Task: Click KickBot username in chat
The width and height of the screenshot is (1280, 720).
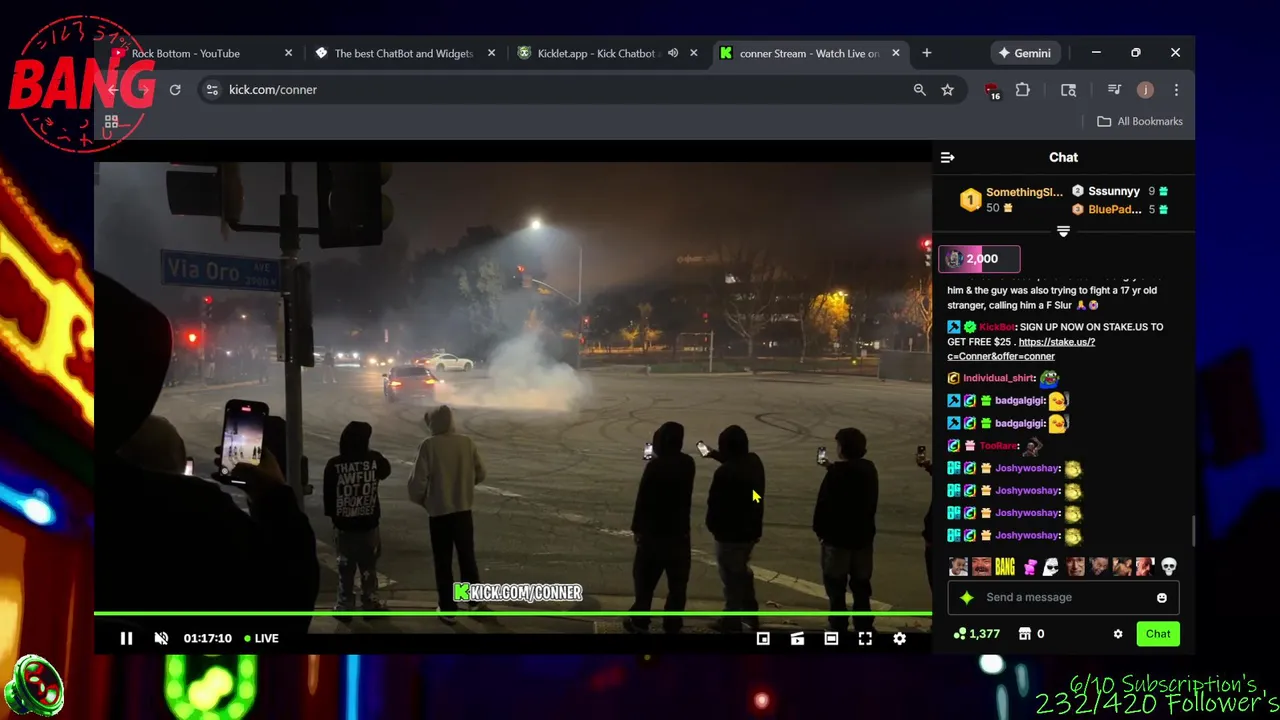Action: [996, 327]
